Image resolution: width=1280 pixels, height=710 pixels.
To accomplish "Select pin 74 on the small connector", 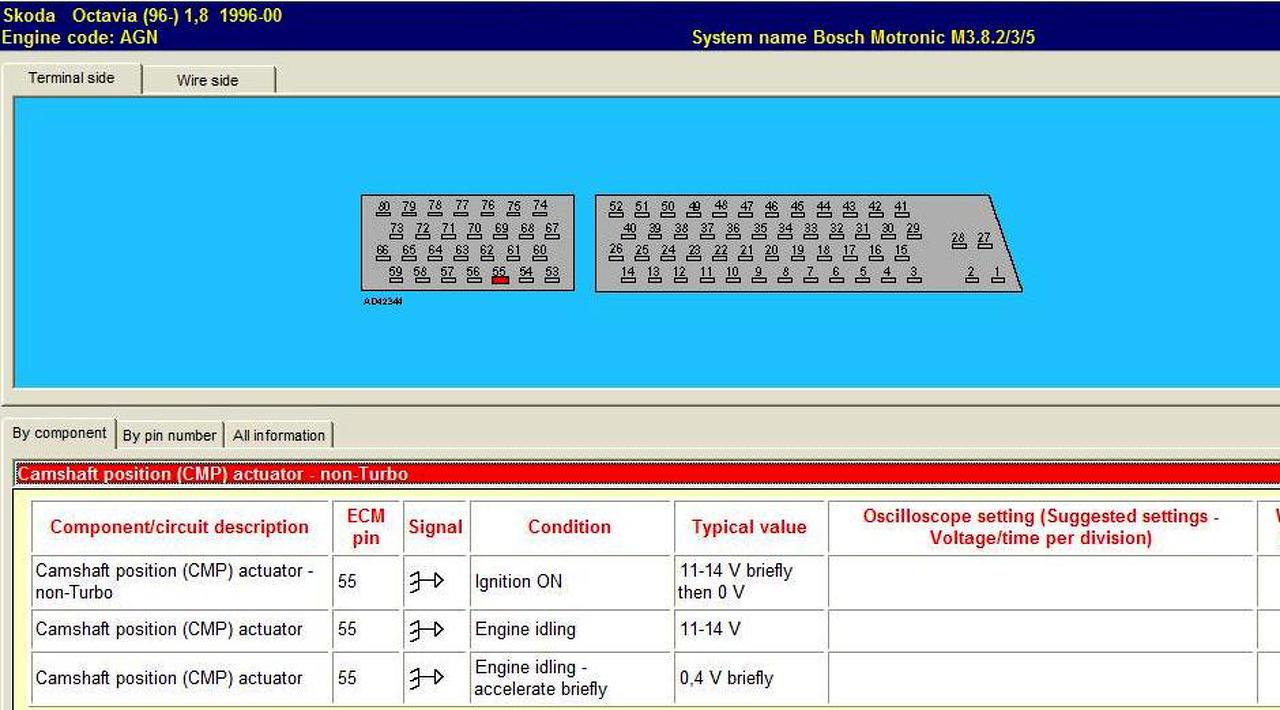I will (540, 208).
